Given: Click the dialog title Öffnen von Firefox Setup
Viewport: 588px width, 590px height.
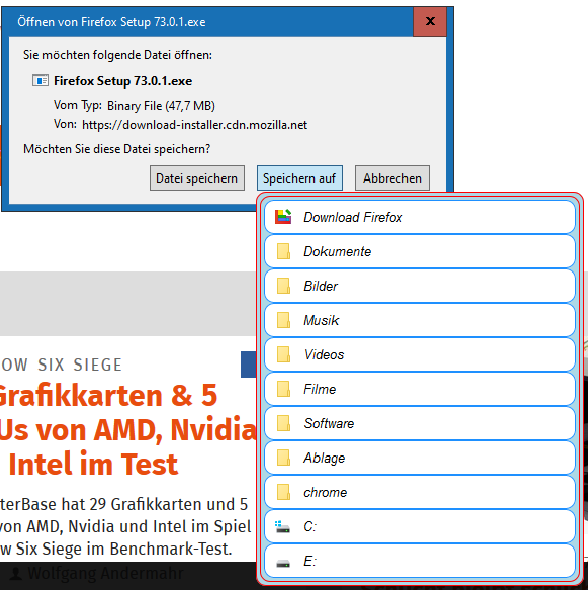Looking at the screenshot, I should 111,22.
